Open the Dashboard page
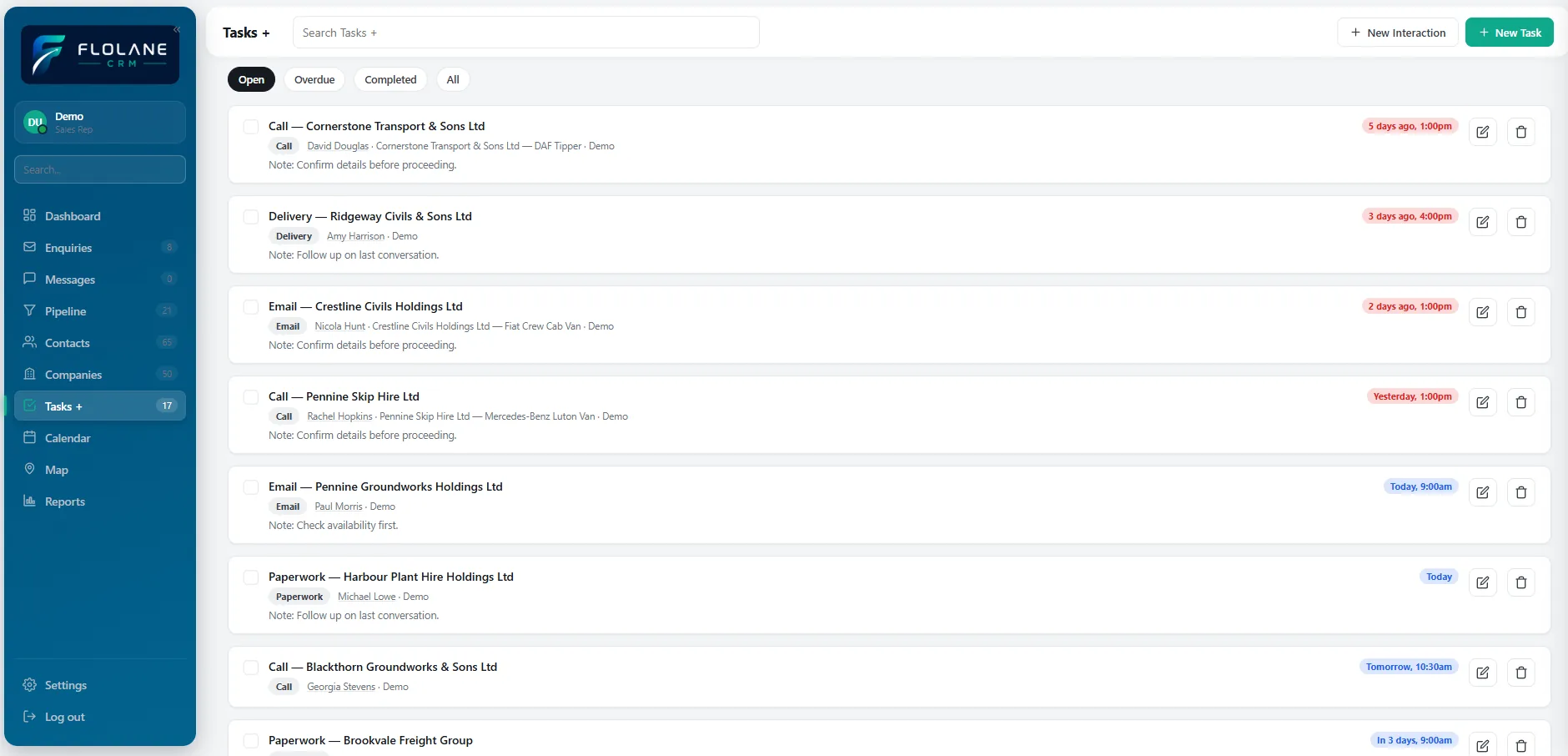Image resolution: width=1568 pixels, height=756 pixels. [100, 216]
